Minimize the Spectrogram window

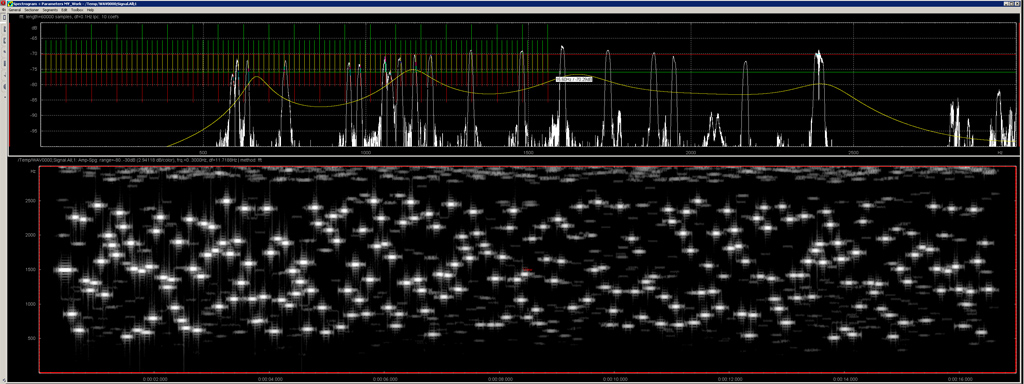pos(1006,4)
